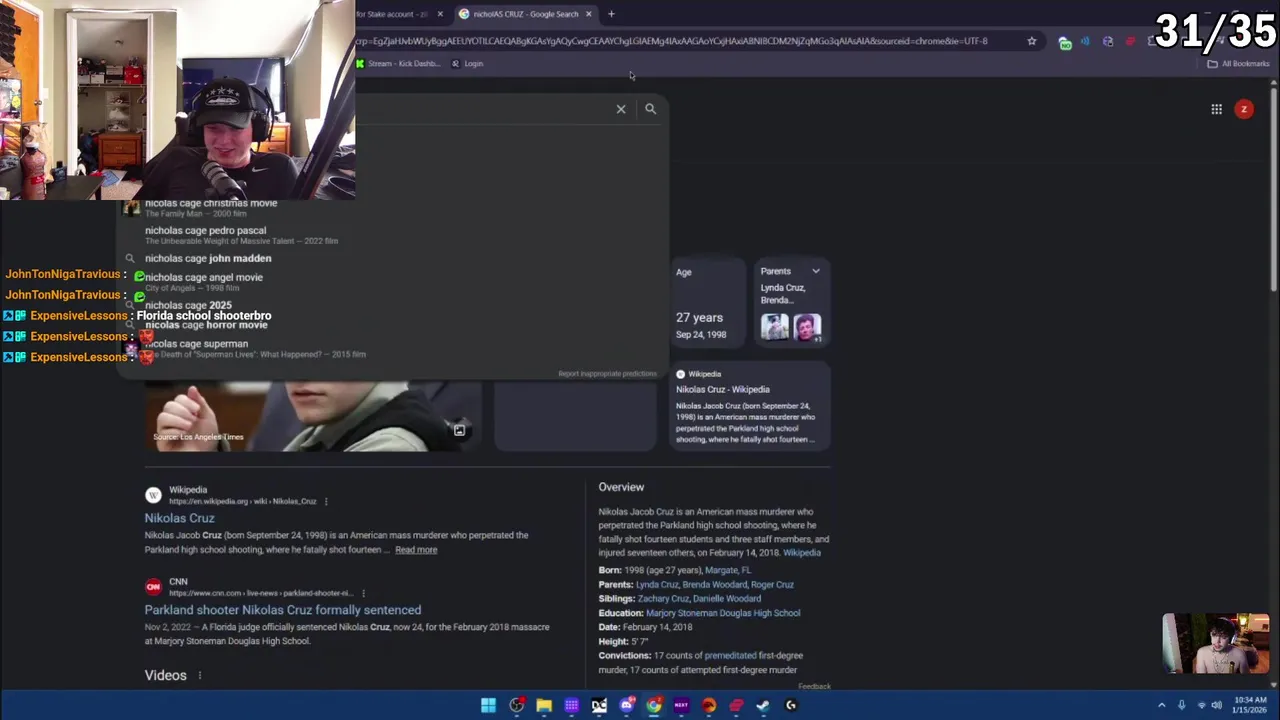Open the volume tray icon
This screenshot has width=1280, height=720.
(1217, 705)
